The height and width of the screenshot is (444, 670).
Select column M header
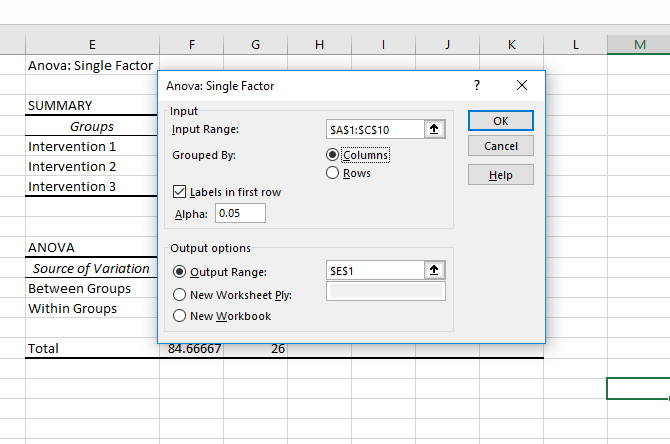point(639,44)
